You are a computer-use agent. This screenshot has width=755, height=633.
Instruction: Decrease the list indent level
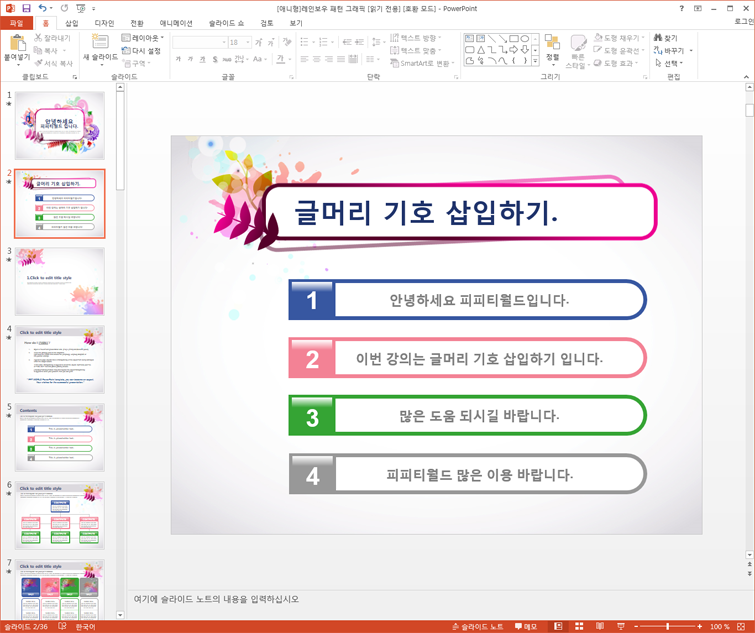click(347, 42)
